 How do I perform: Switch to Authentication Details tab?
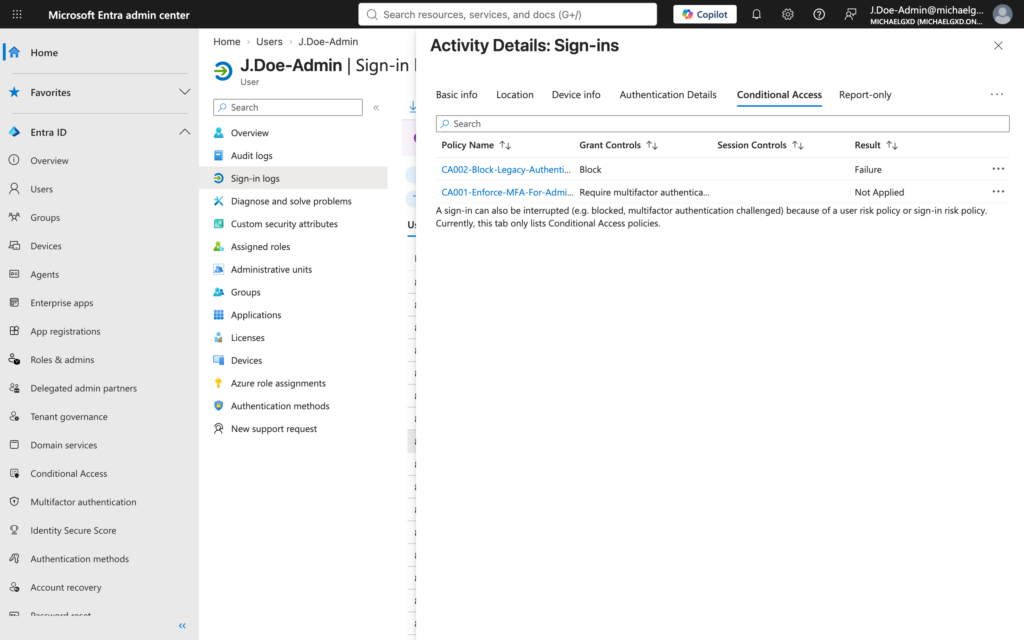coord(667,95)
